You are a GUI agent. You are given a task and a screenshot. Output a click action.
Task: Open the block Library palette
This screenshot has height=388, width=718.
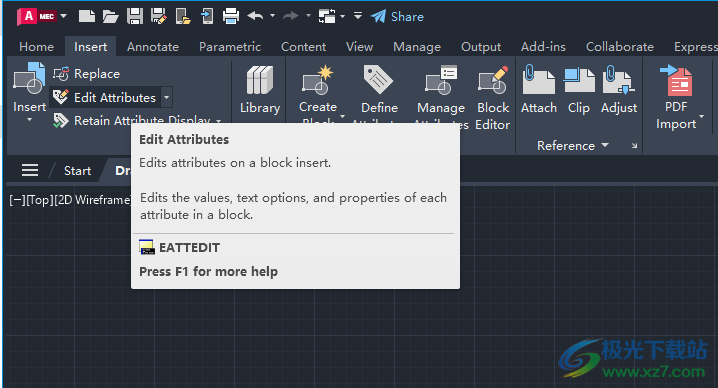click(260, 90)
